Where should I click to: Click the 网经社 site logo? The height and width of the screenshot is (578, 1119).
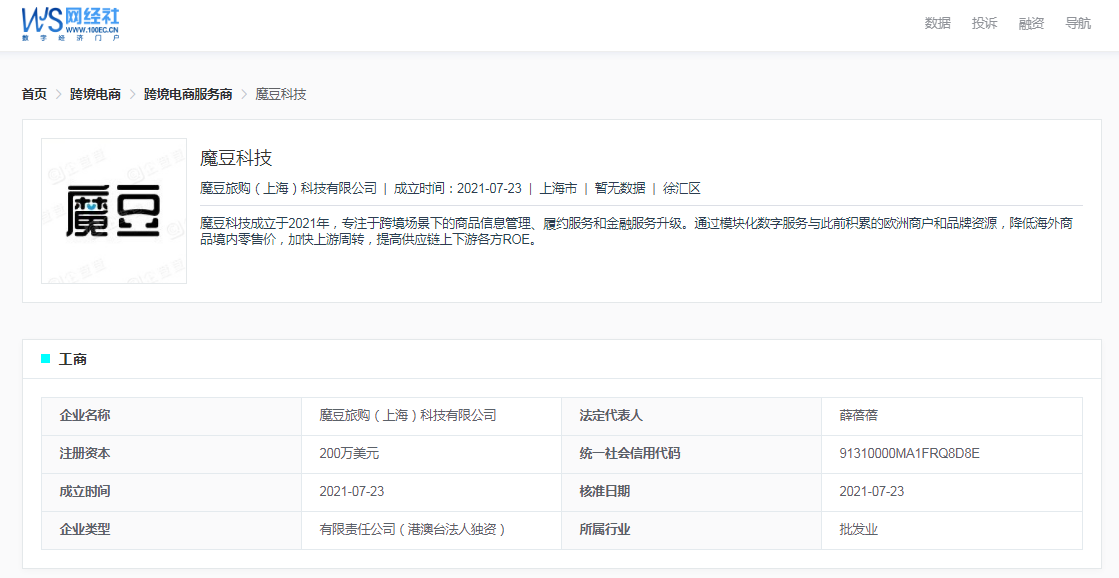coord(70,24)
